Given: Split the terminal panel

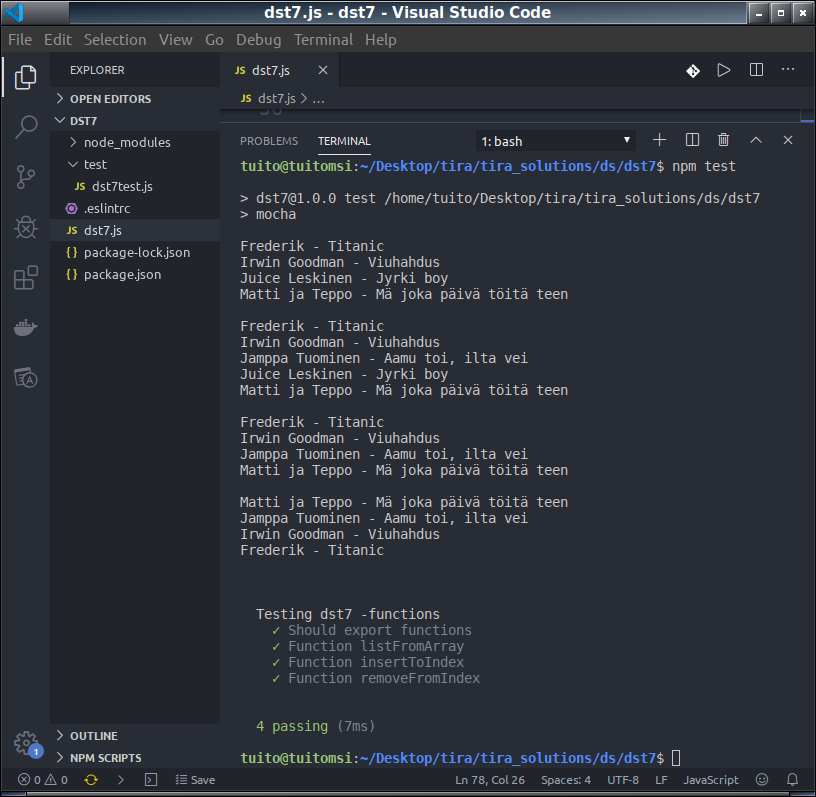Looking at the screenshot, I should (x=692, y=140).
